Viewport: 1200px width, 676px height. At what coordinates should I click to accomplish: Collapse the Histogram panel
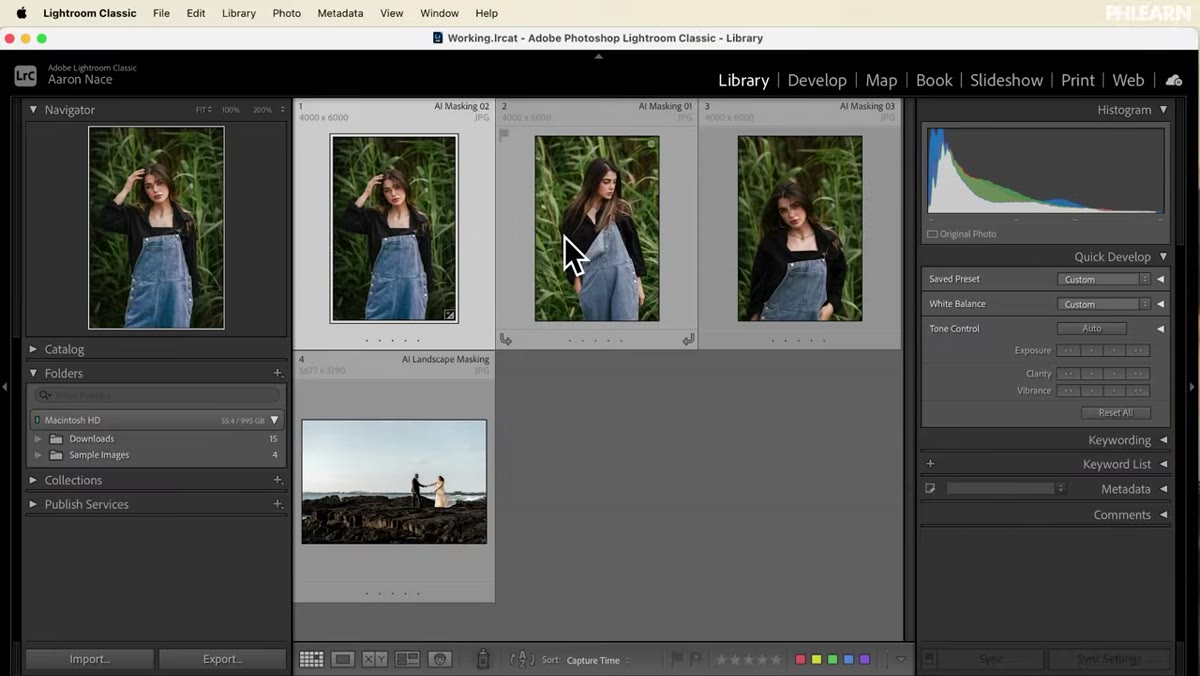1164,110
